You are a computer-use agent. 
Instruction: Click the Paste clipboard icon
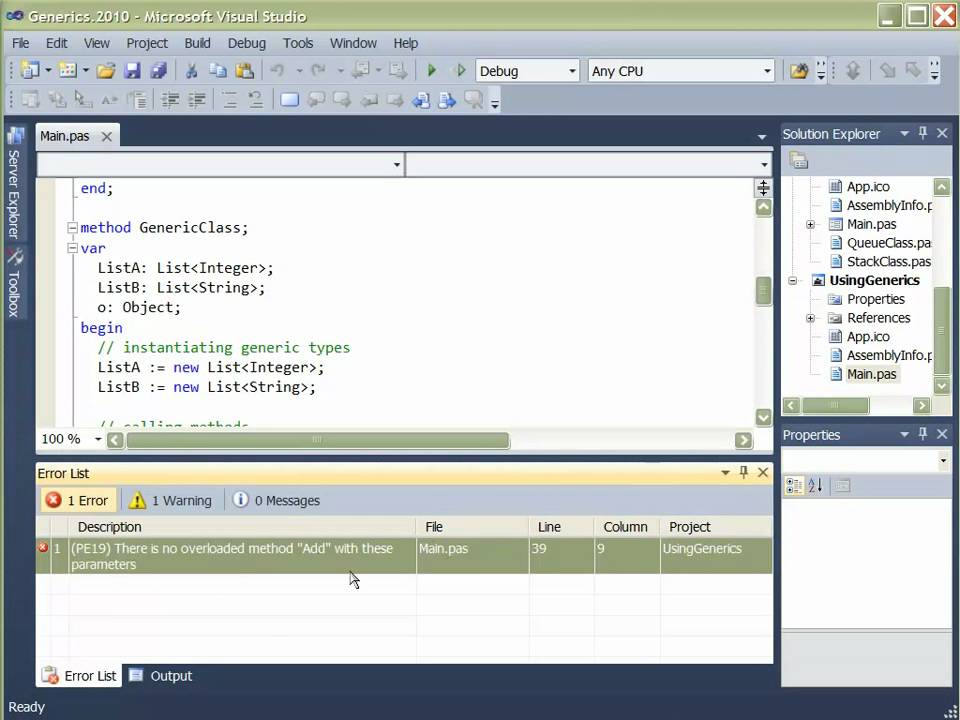point(244,71)
